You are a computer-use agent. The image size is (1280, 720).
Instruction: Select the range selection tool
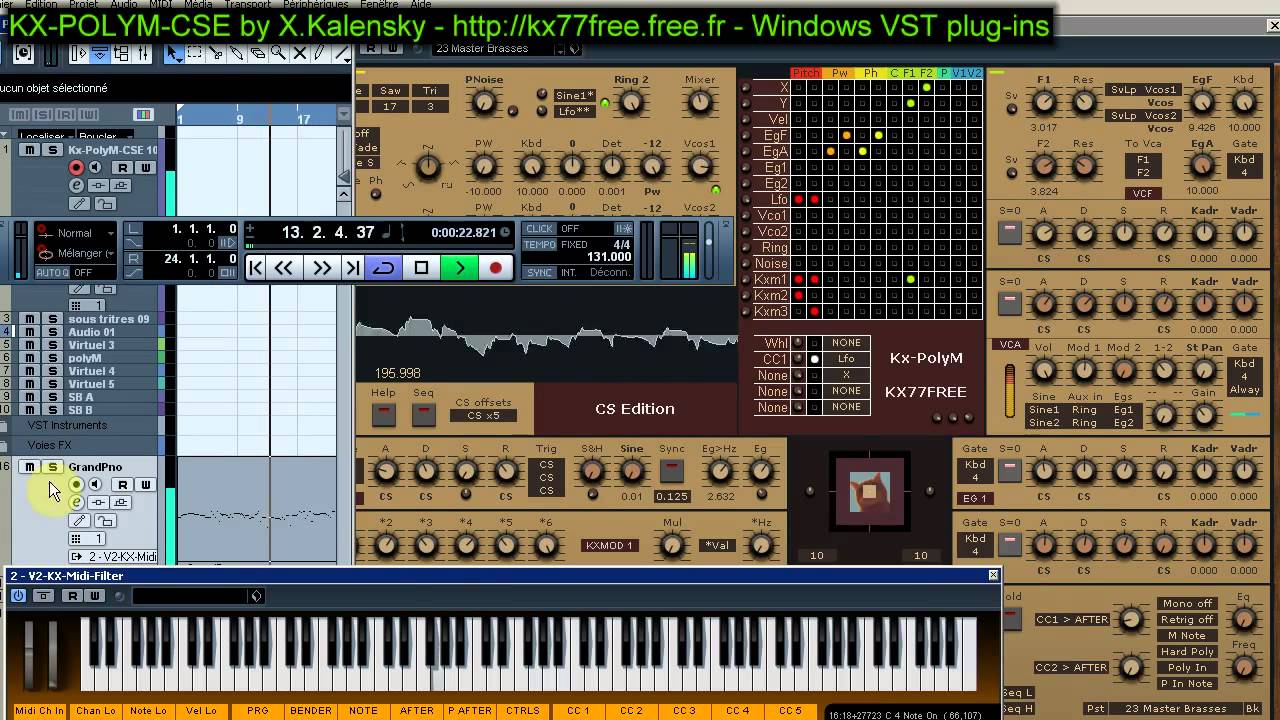pos(195,54)
